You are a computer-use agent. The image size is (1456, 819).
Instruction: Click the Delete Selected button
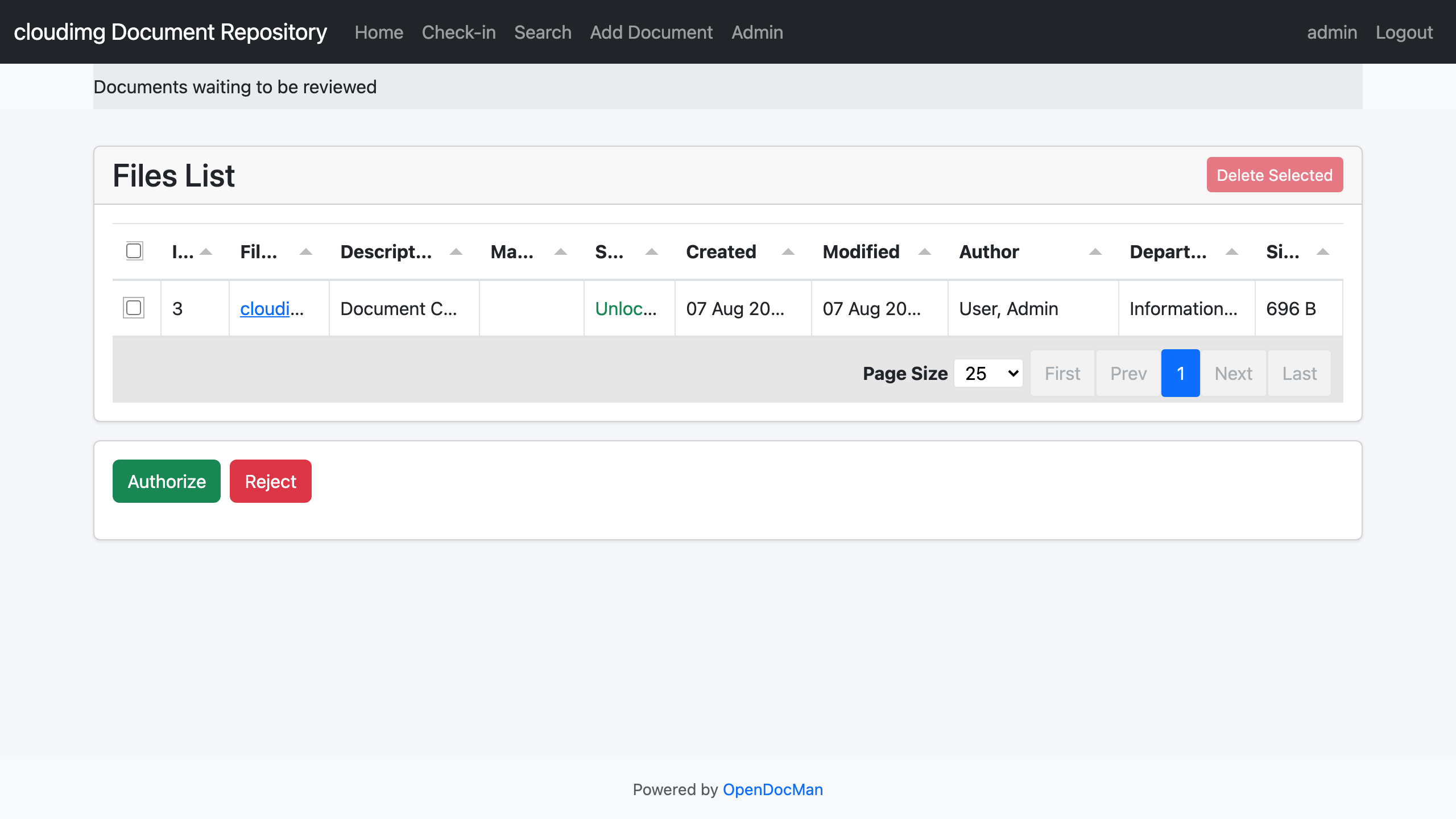point(1275,175)
